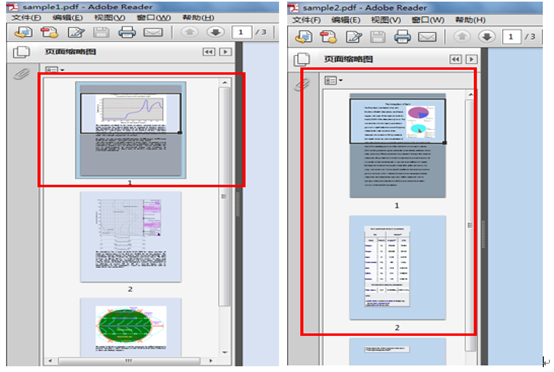
Task: Click the horizontal scrollbar thumb in sample1.pdf thumbnails
Action: point(129,361)
